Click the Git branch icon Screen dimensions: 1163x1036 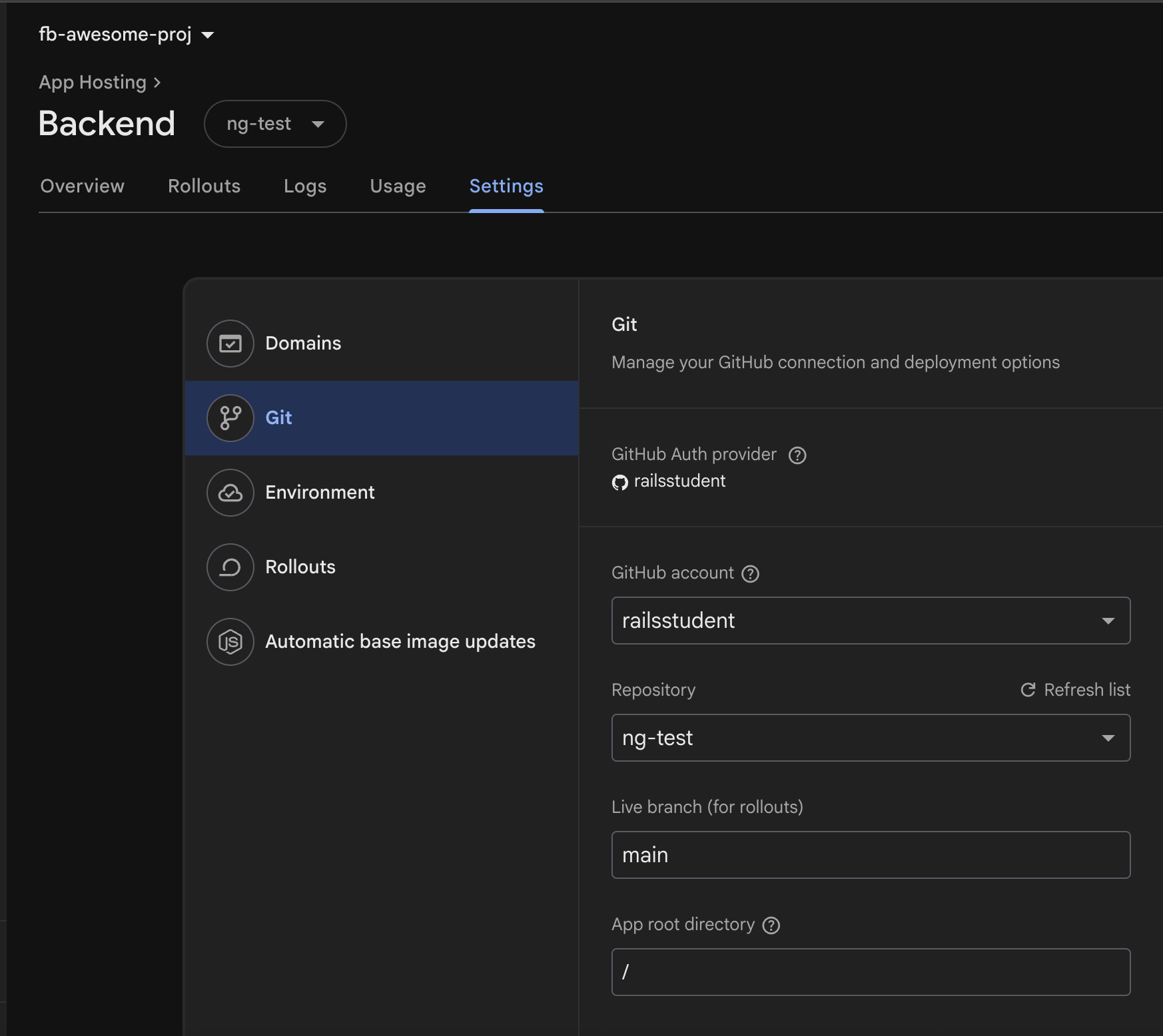[230, 418]
